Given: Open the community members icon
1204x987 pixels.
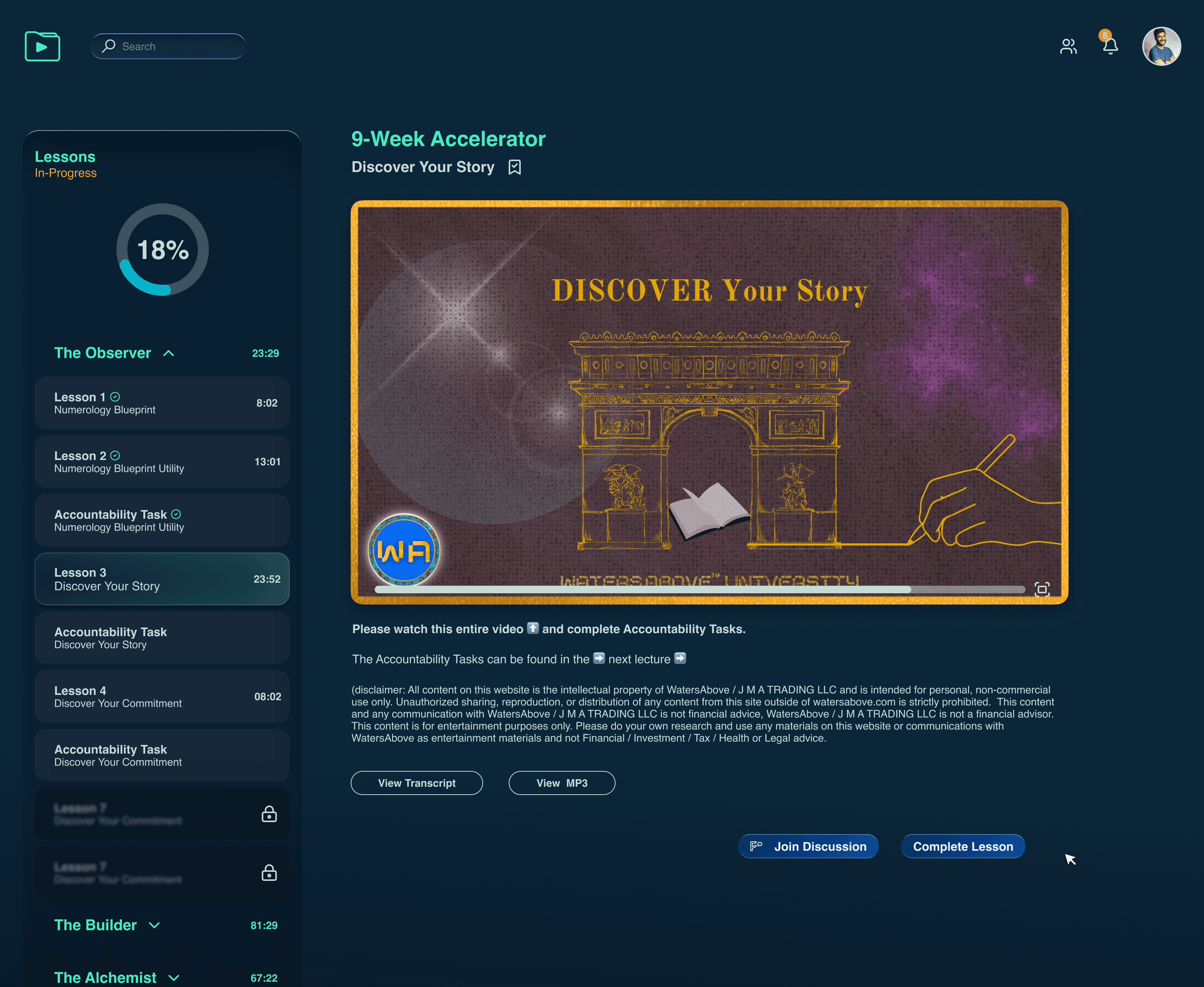Looking at the screenshot, I should (1068, 46).
